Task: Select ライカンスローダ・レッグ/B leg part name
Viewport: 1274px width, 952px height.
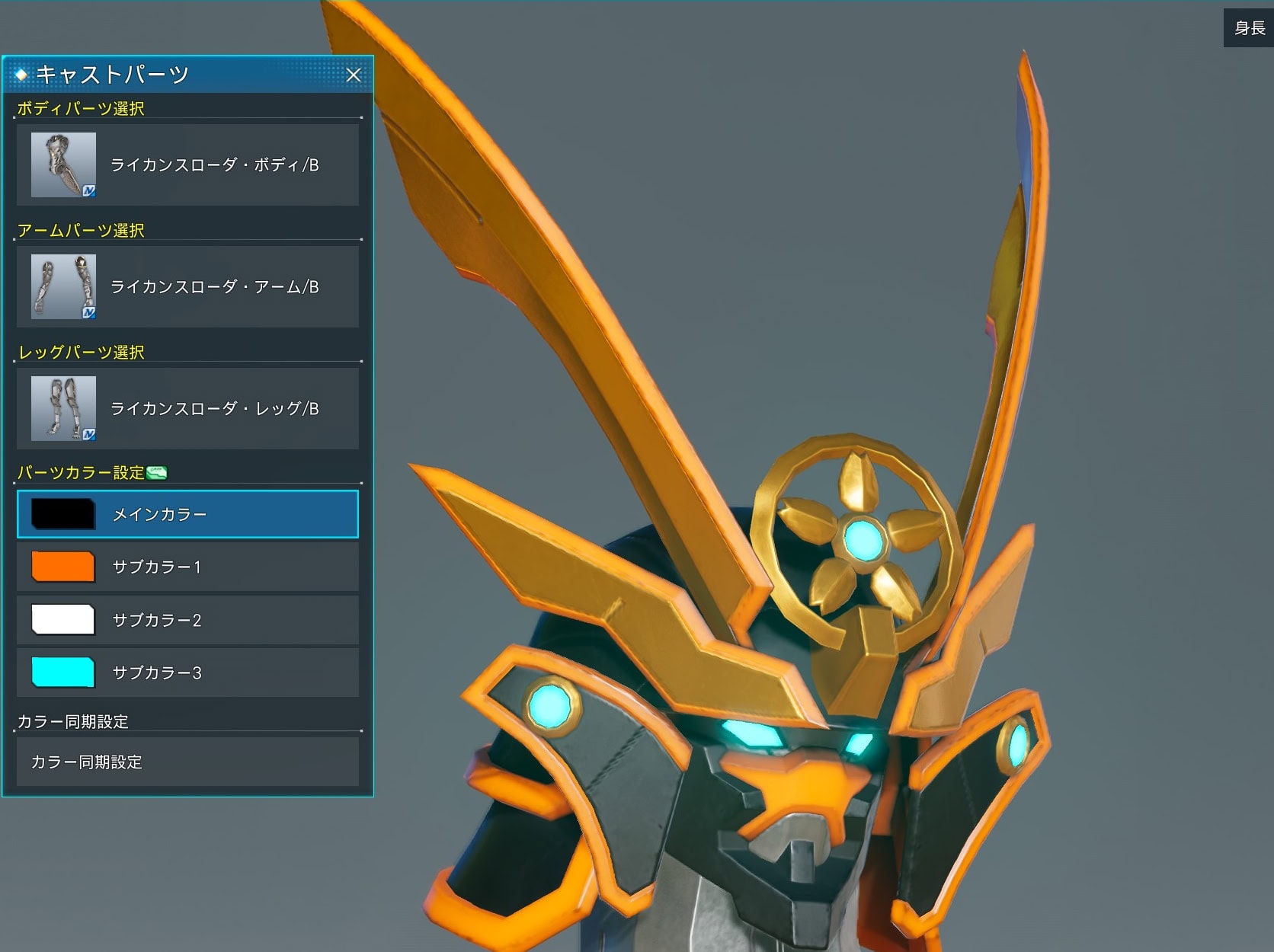Action: pyautogui.click(x=214, y=408)
